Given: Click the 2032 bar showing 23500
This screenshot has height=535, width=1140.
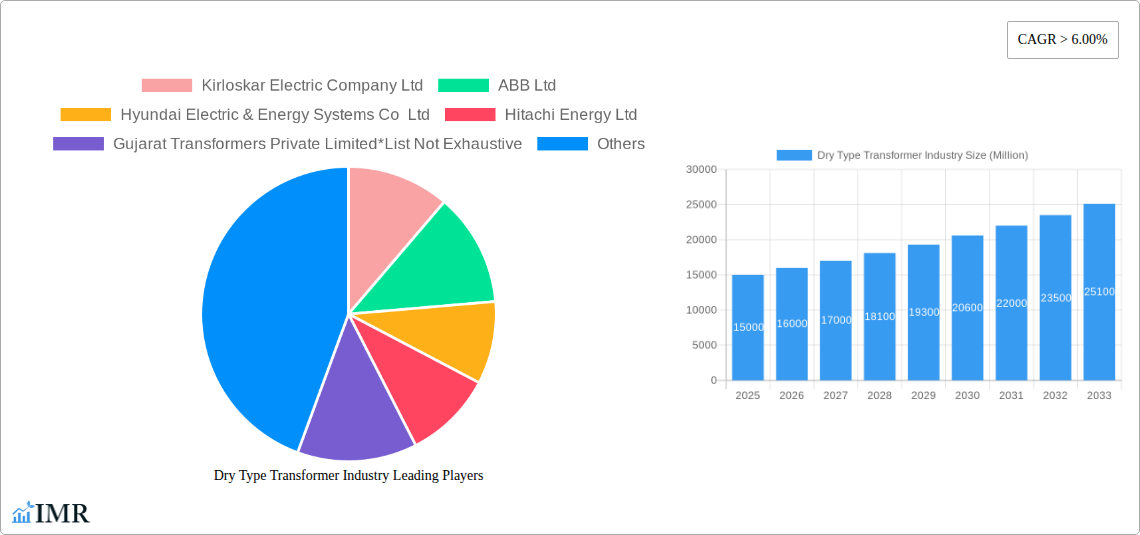Looking at the screenshot, I should coord(1055,298).
